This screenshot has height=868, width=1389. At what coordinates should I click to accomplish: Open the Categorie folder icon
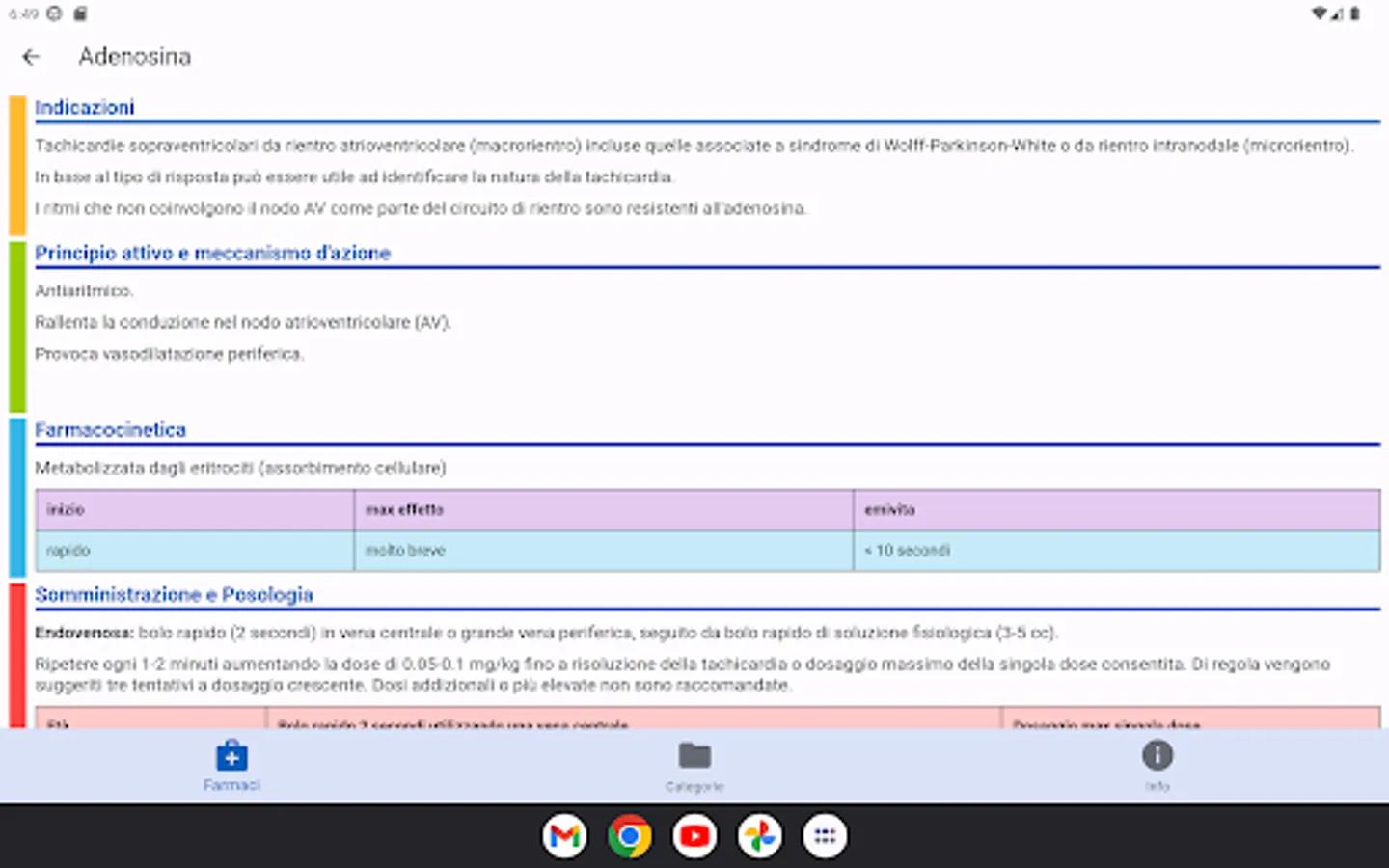(694, 757)
